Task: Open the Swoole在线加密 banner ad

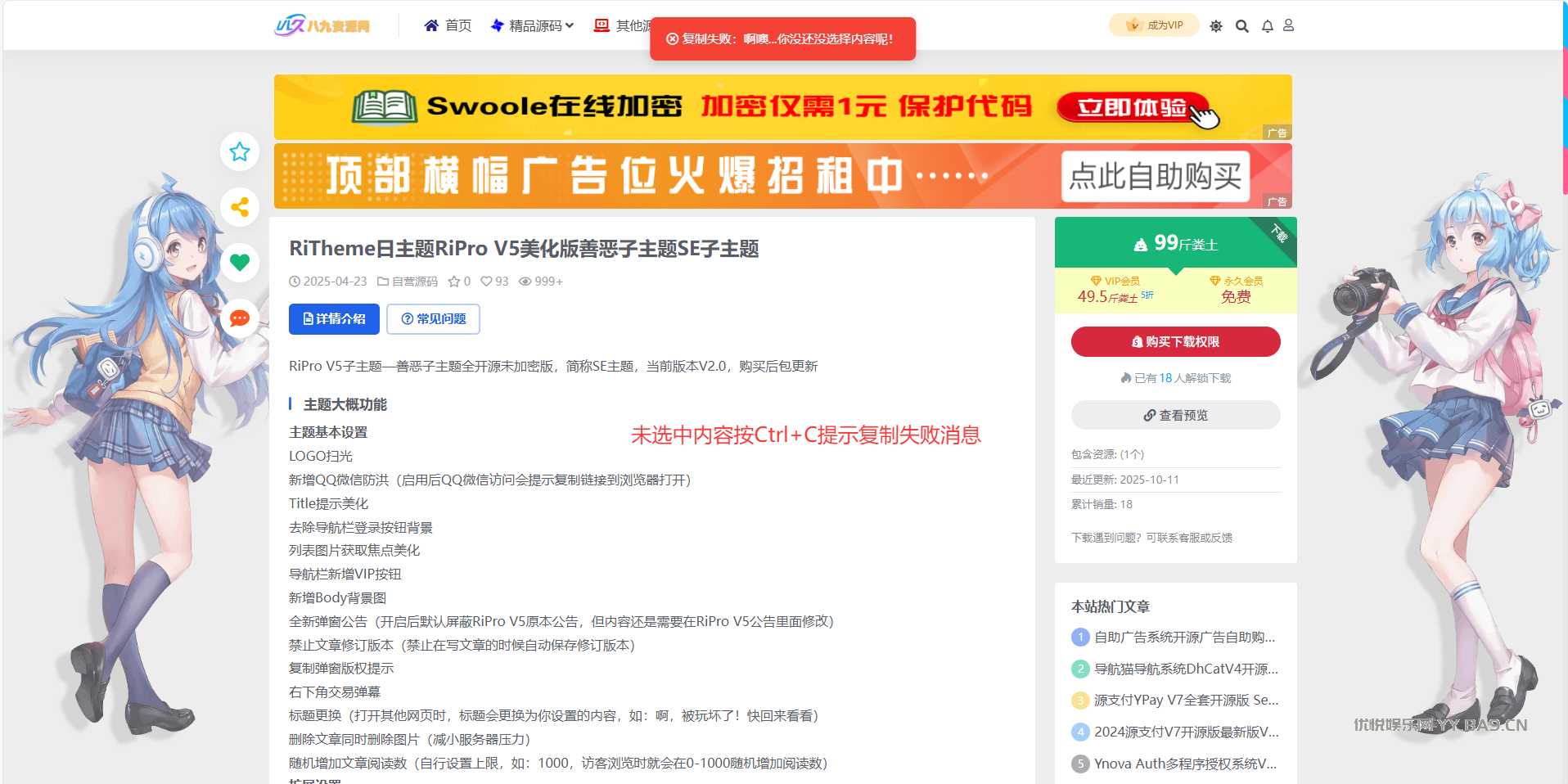Action: [x=782, y=107]
